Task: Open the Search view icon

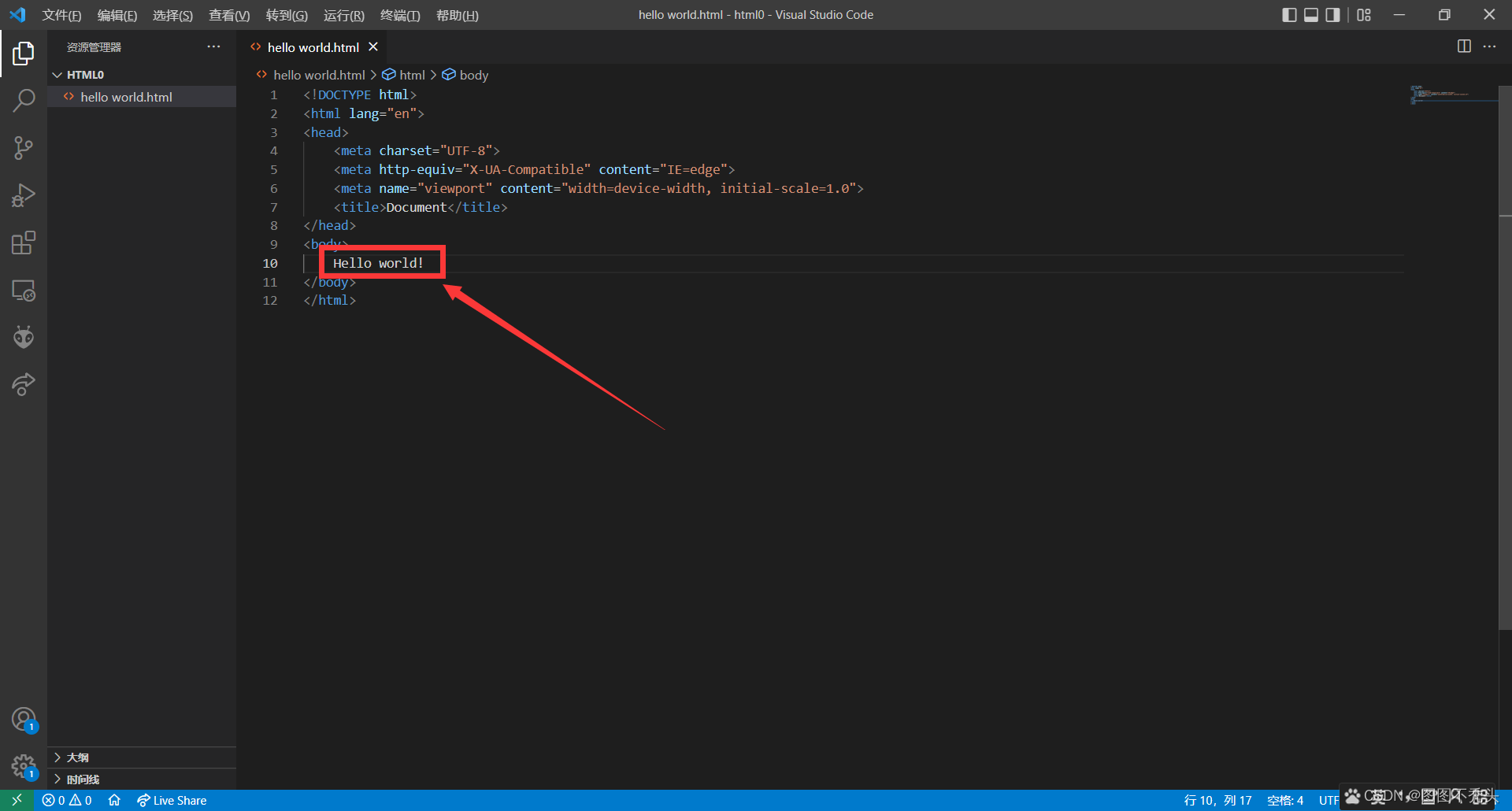Action: 24,101
